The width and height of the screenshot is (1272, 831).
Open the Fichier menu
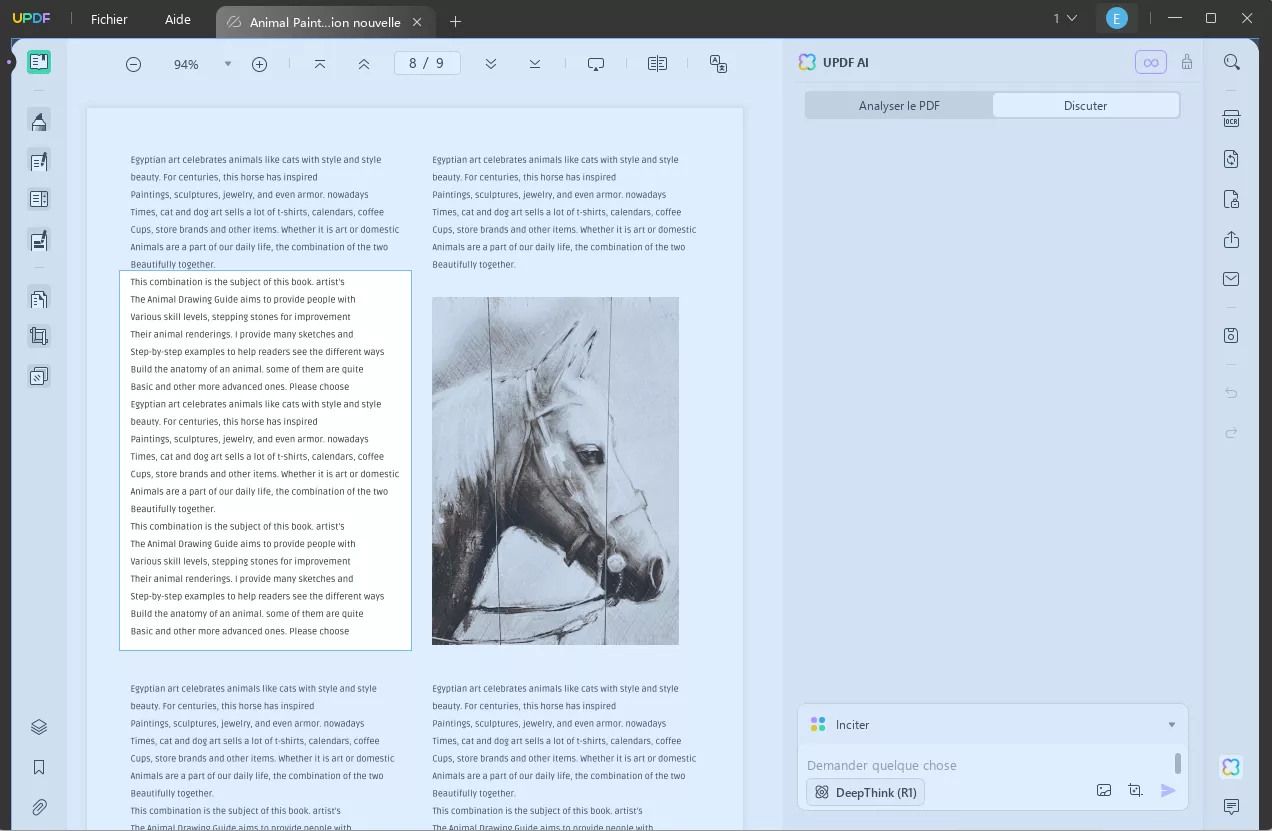(x=108, y=19)
